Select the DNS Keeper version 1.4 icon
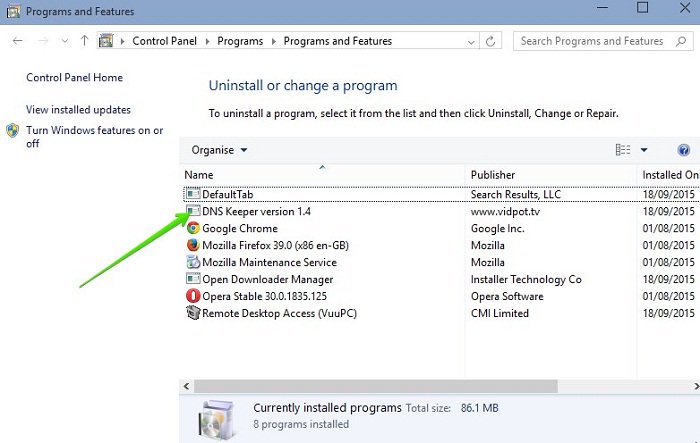 [193, 211]
